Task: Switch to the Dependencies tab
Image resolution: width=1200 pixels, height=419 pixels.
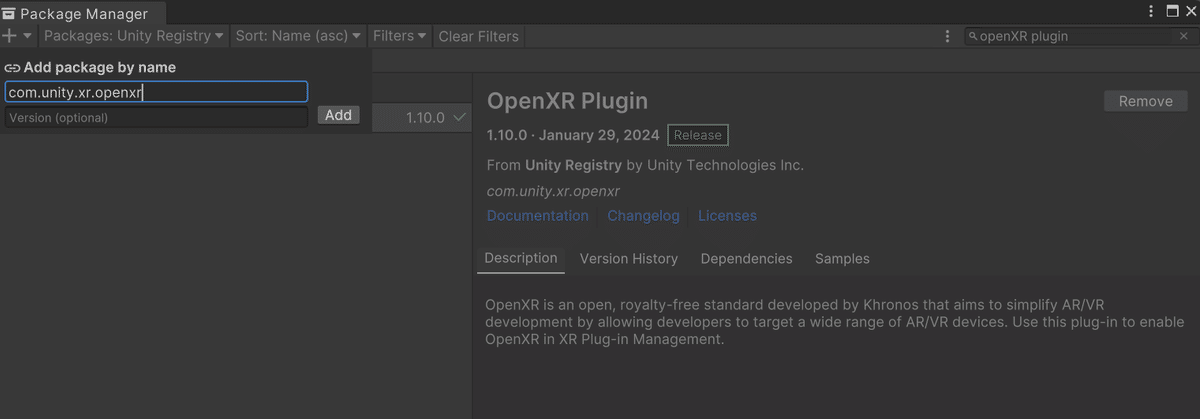Action: 746,259
